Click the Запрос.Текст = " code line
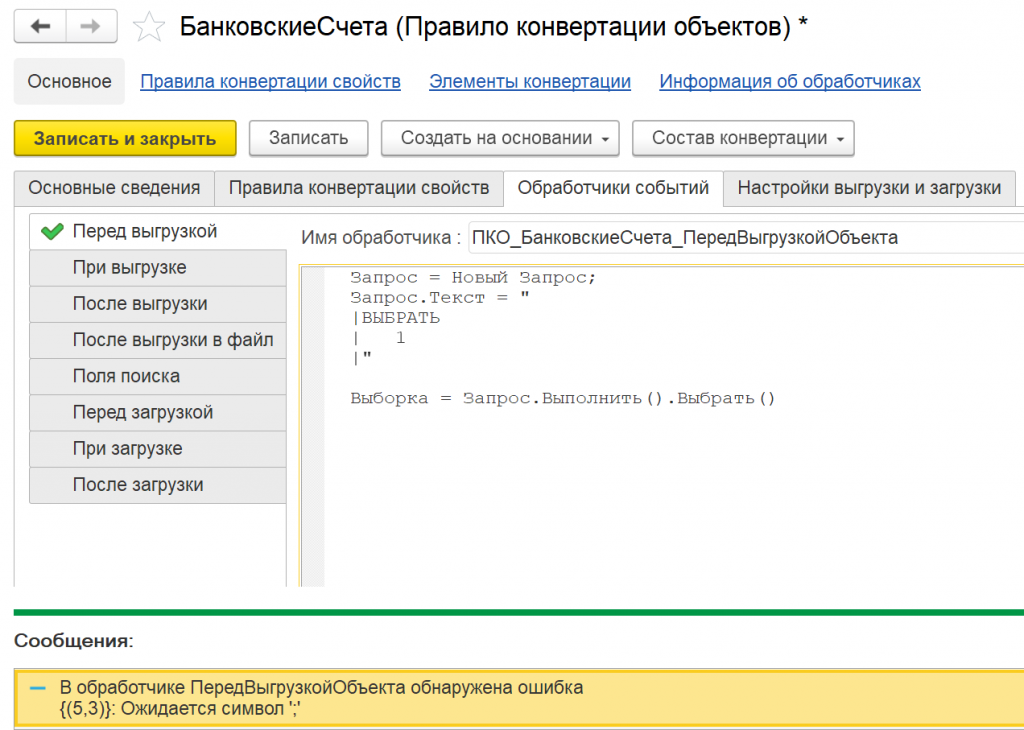This screenshot has width=1024, height=730. pyautogui.click(x=440, y=298)
